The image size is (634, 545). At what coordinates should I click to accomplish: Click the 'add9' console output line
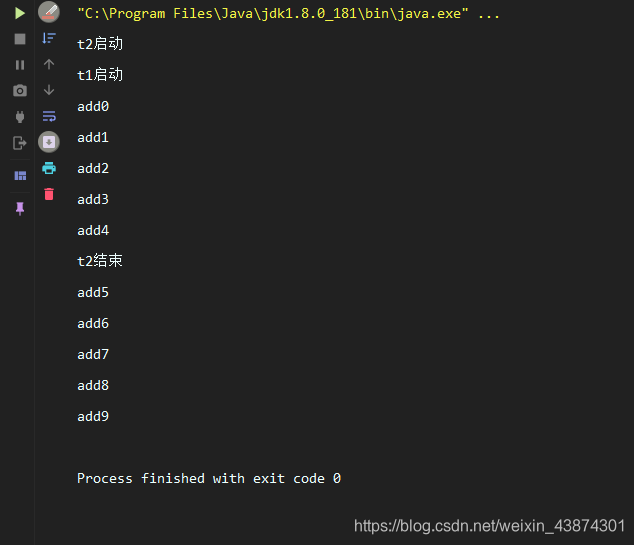point(93,416)
